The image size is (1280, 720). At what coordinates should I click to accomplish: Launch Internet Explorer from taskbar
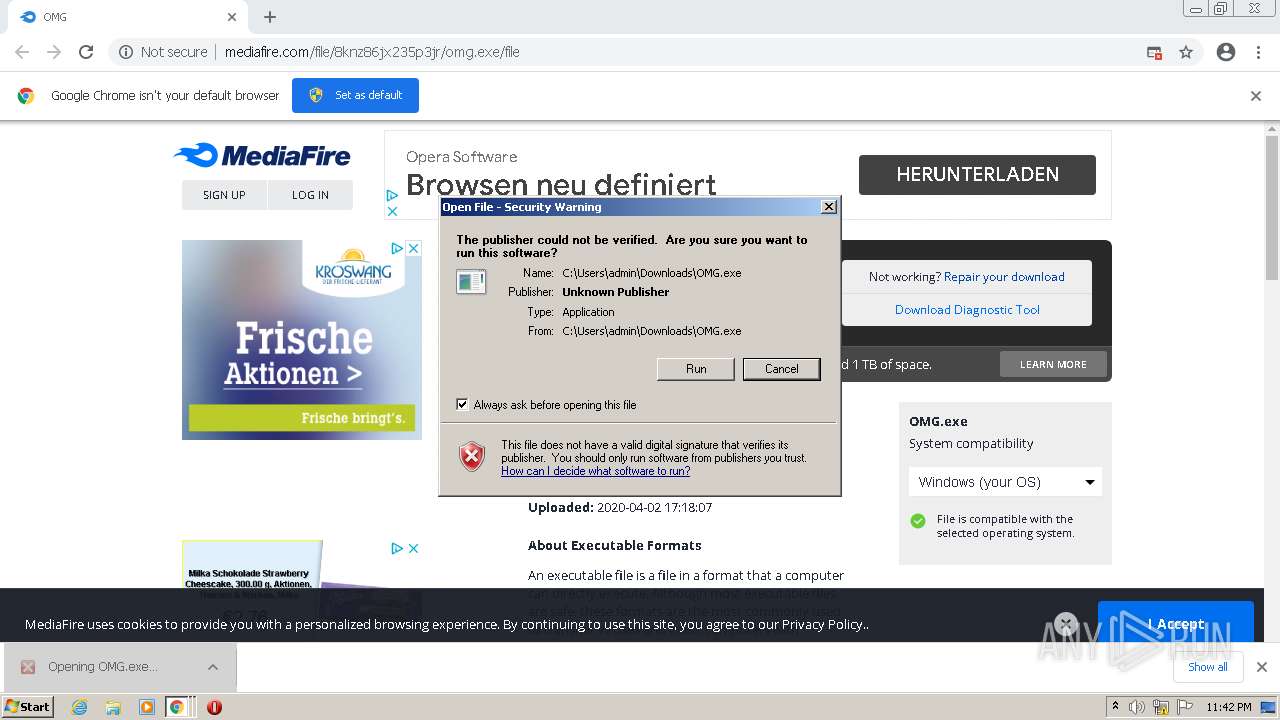tap(79, 707)
